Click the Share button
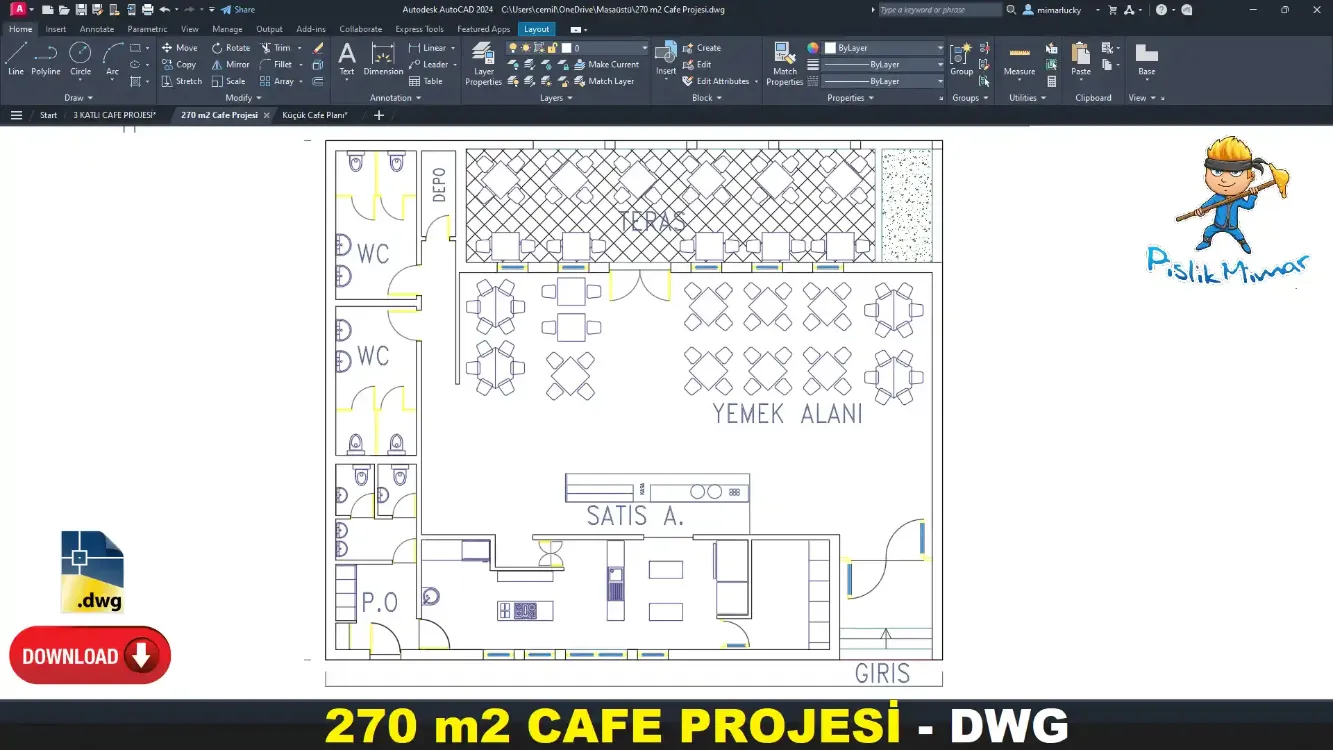Screen dimensions: 1333x750 [x=238, y=9]
